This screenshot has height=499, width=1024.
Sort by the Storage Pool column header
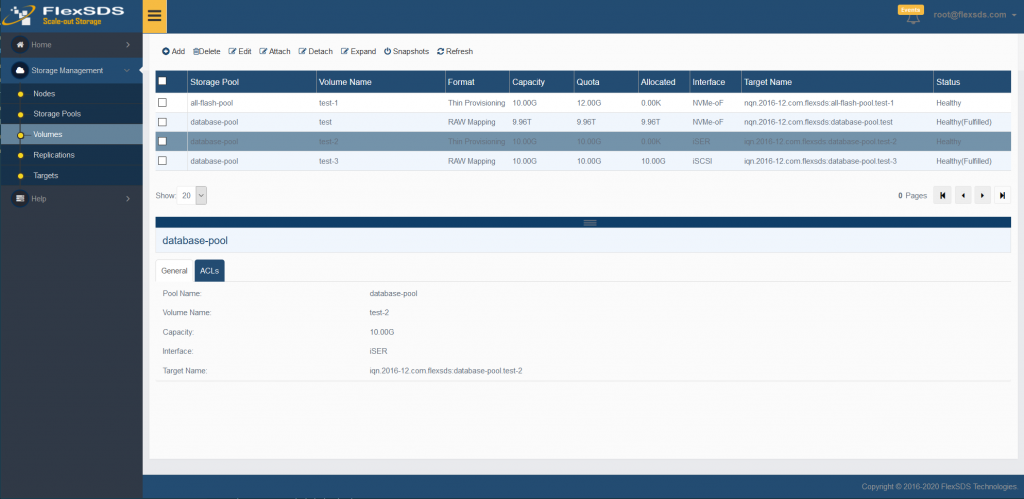[x=251, y=82]
